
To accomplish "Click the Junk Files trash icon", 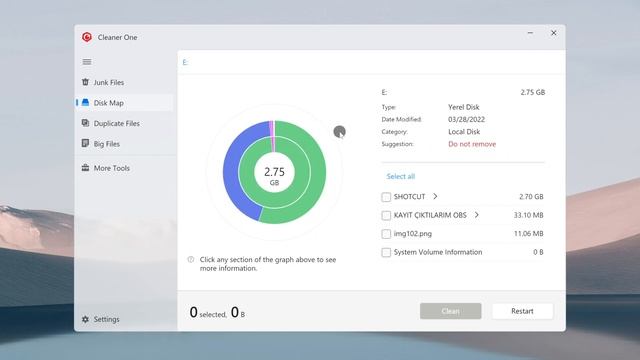I will [x=85, y=82].
